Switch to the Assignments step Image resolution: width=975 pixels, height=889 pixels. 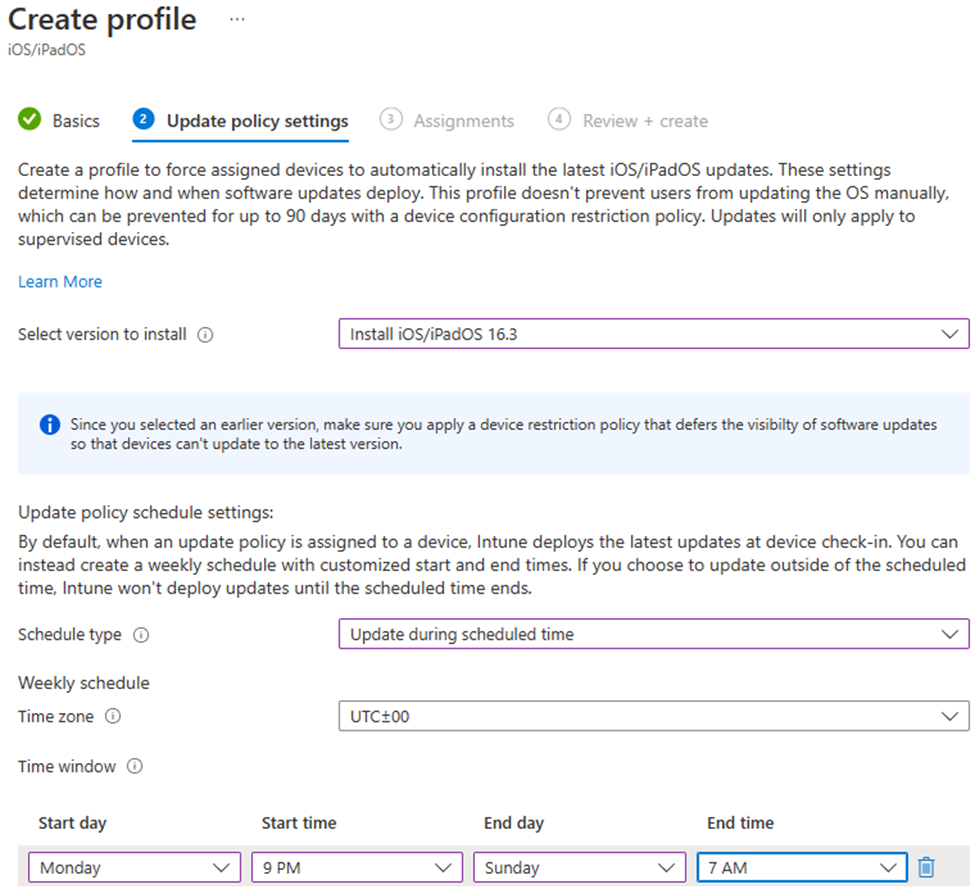click(x=463, y=121)
